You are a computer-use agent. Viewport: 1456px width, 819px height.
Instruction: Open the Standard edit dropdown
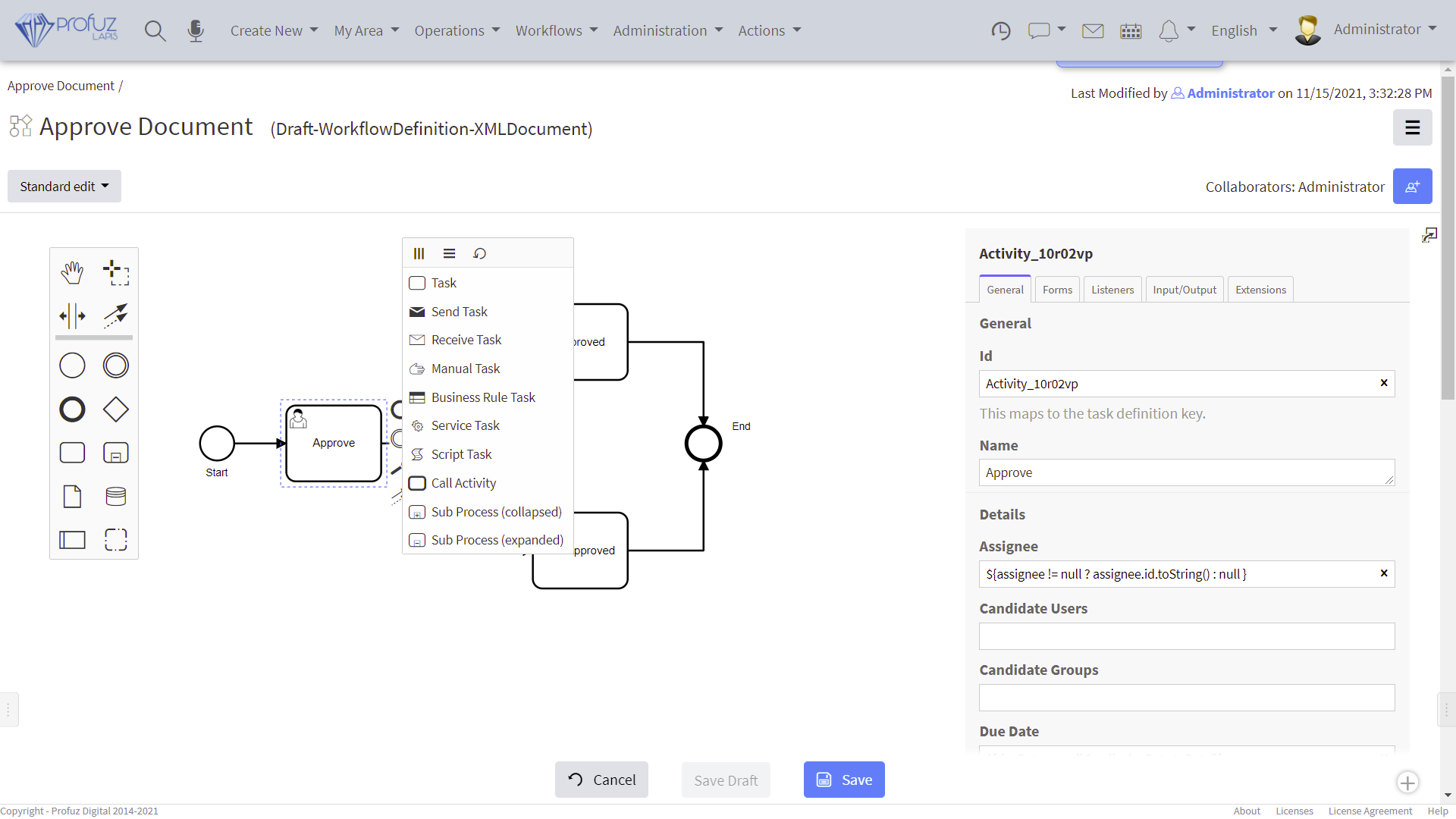coord(64,186)
